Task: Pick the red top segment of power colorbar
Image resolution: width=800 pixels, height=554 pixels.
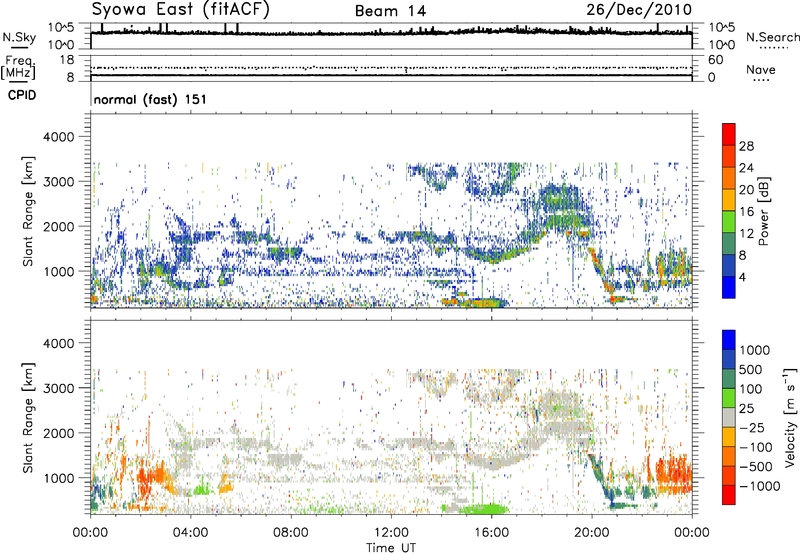Action: pyautogui.click(x=729, y=134)
